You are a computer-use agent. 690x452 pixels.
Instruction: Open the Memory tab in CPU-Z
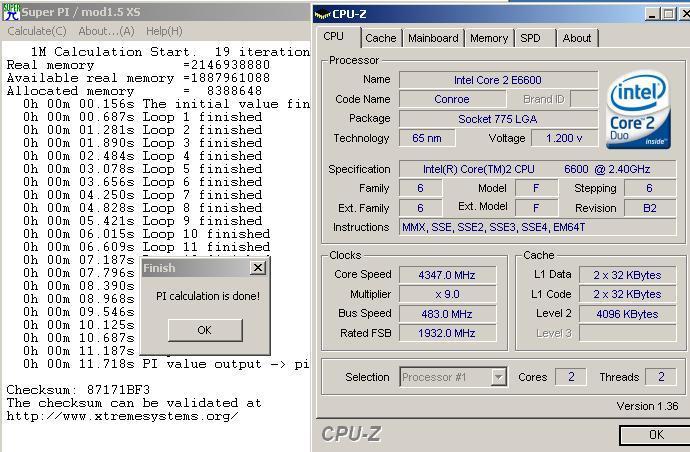tap(488, 38)
